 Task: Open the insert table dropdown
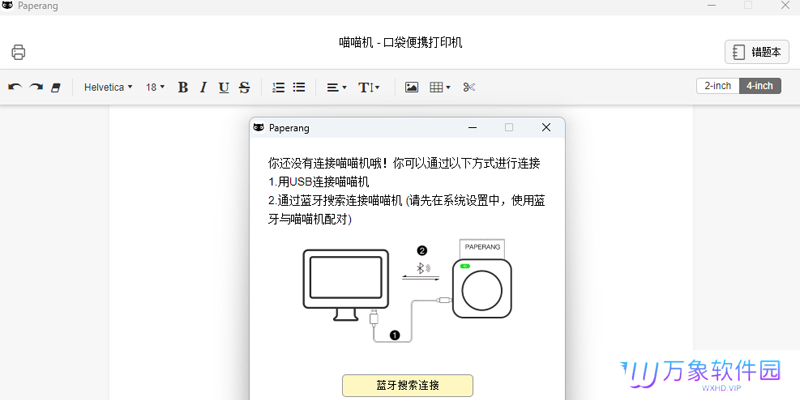[440, 87]
